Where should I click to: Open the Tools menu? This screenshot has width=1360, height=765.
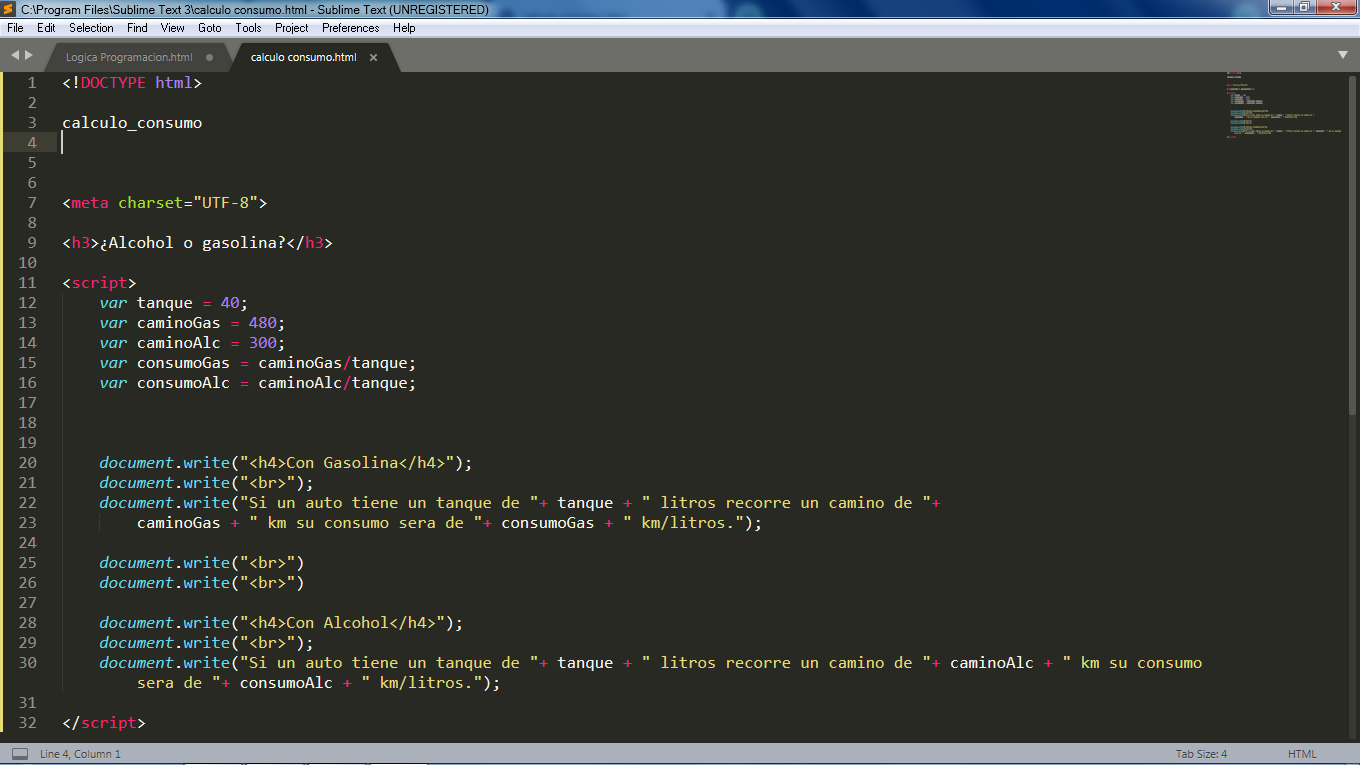(x=249, y=28)
